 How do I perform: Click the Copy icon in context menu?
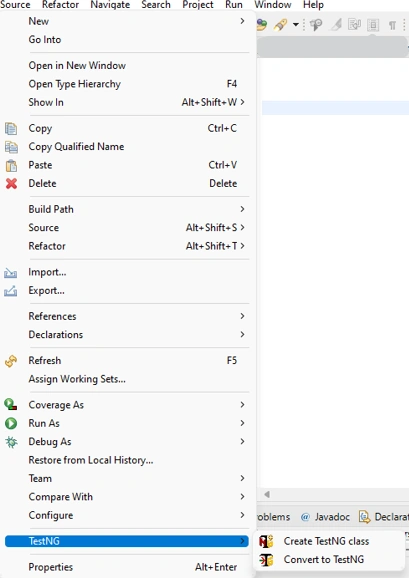[x=11, y=128]
